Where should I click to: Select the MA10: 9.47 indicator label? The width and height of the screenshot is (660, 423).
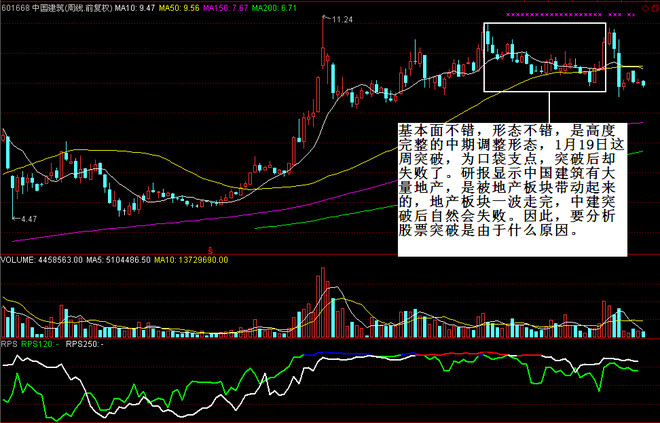(135, 8)
